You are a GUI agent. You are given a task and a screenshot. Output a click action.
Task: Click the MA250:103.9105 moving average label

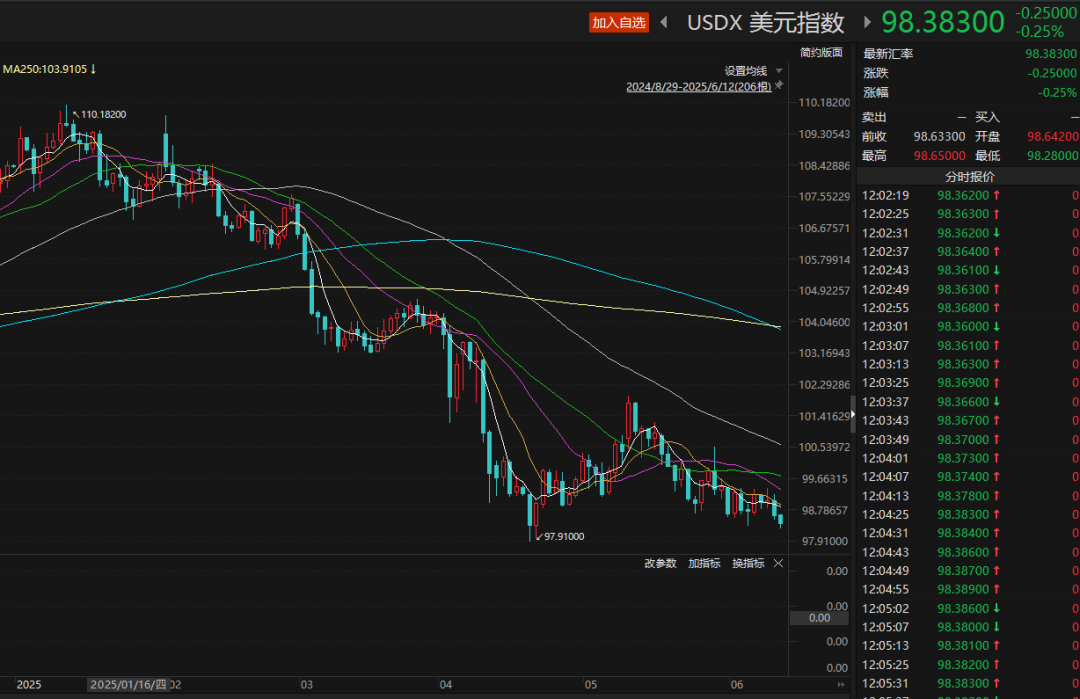(48, 69)
